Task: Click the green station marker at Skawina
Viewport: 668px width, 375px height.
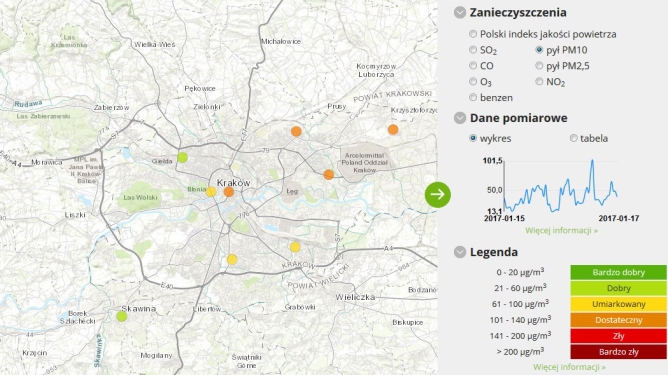Action: (122, 317)
